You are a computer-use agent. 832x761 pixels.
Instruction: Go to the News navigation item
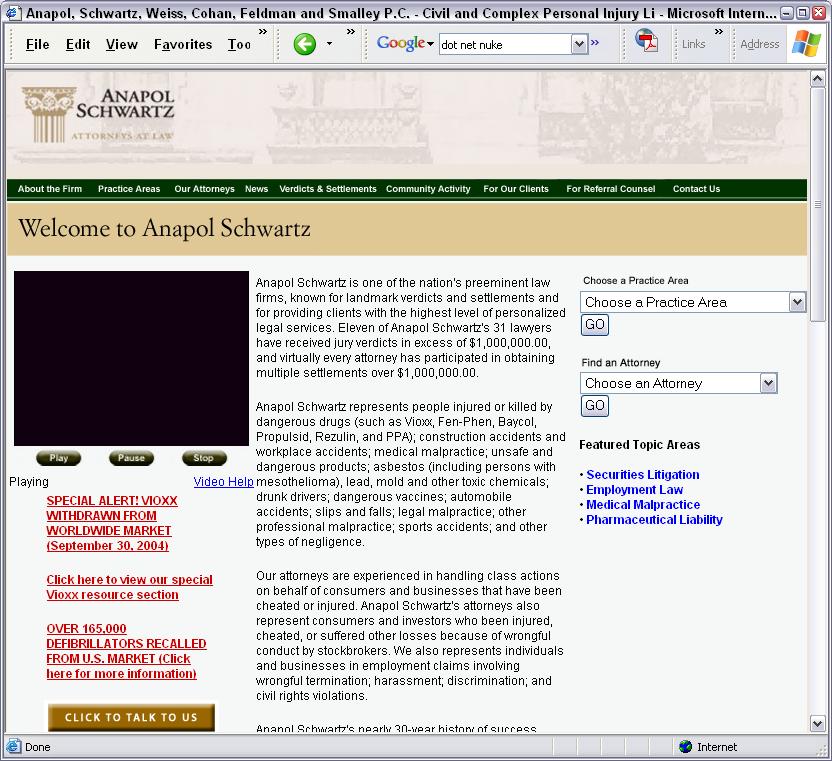[x=256, y=189]
